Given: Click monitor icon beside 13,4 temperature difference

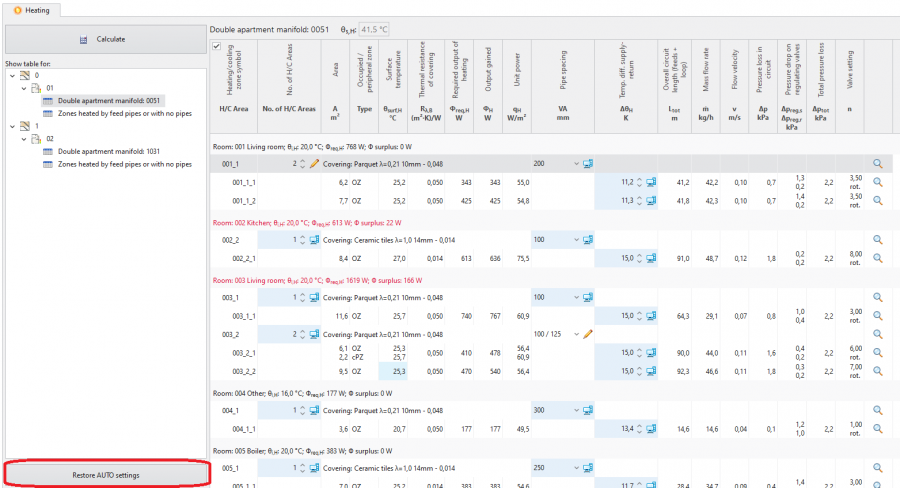Looking at the screenshot, I should point(651,428).
